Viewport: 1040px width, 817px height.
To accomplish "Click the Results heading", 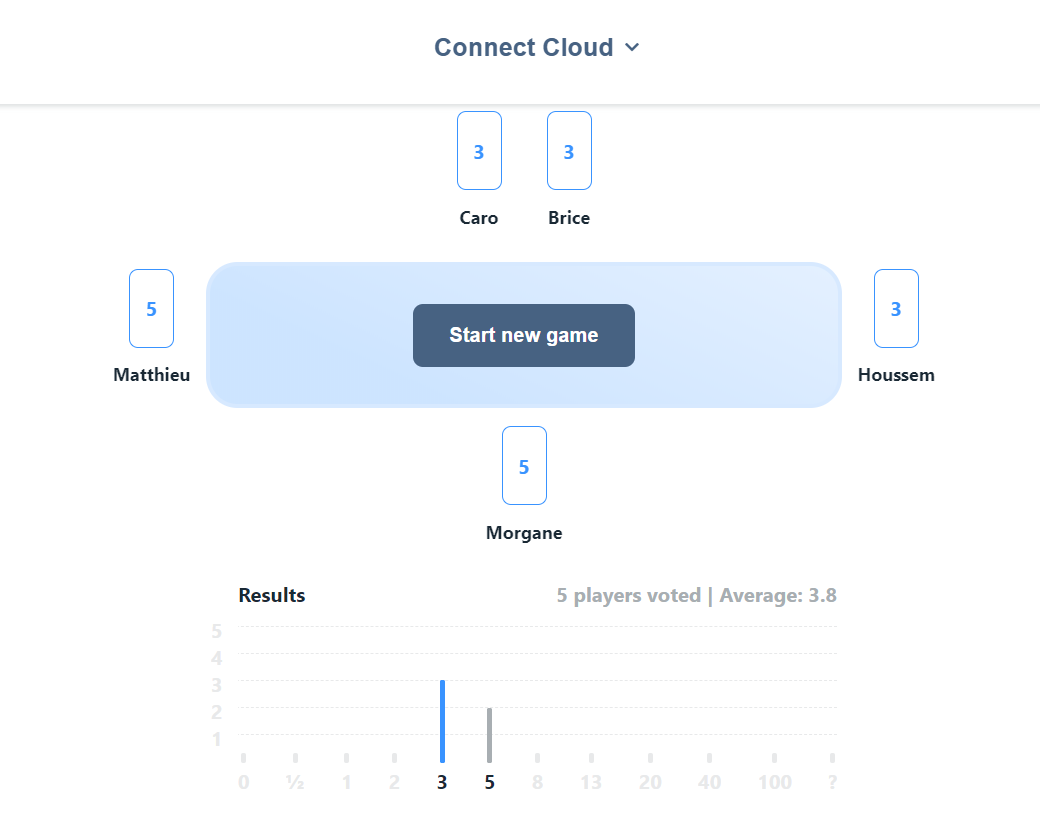I will [x=272, y=595].
